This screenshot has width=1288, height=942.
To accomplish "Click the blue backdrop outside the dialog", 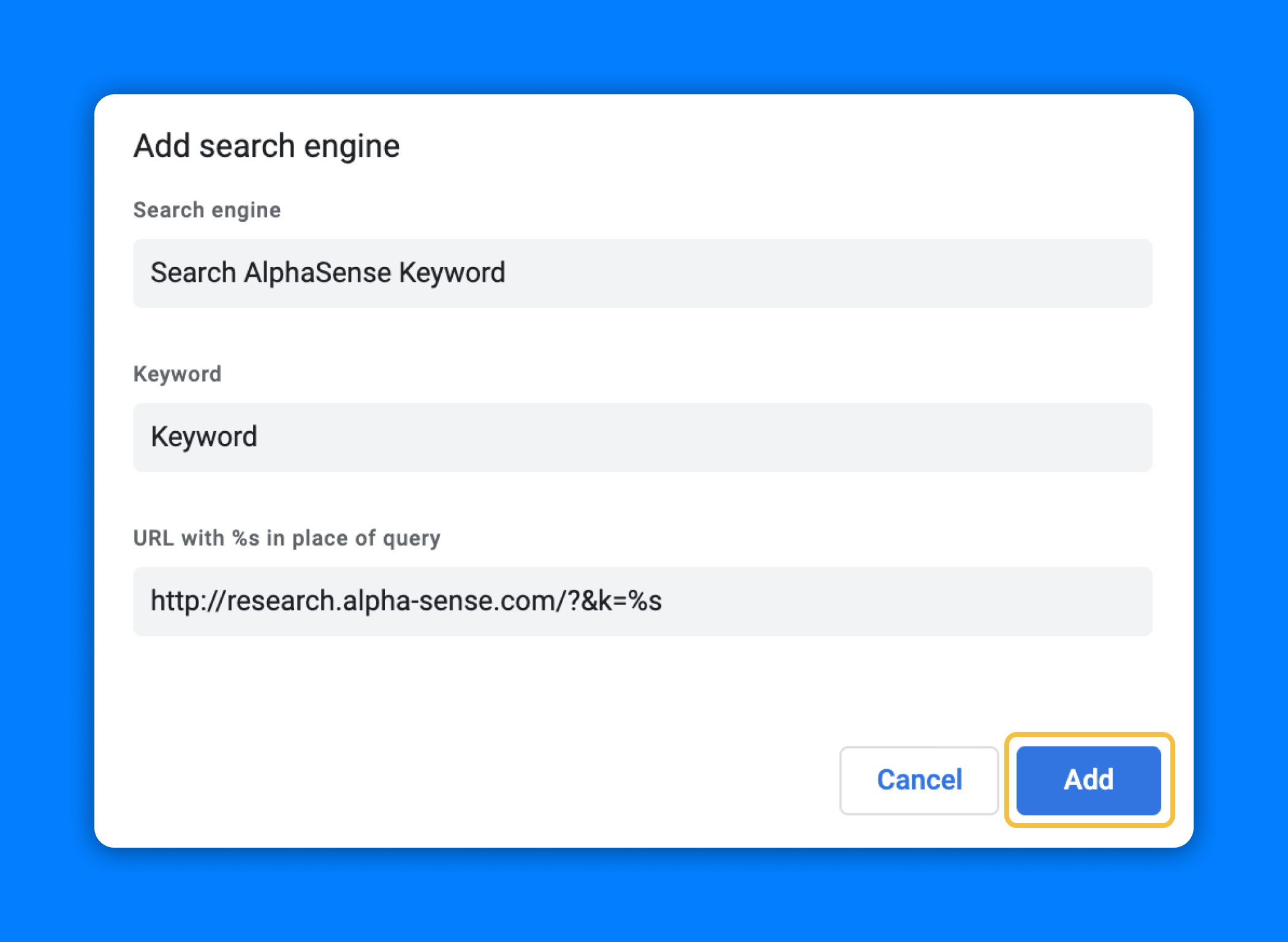I will (x=643, y=43).
